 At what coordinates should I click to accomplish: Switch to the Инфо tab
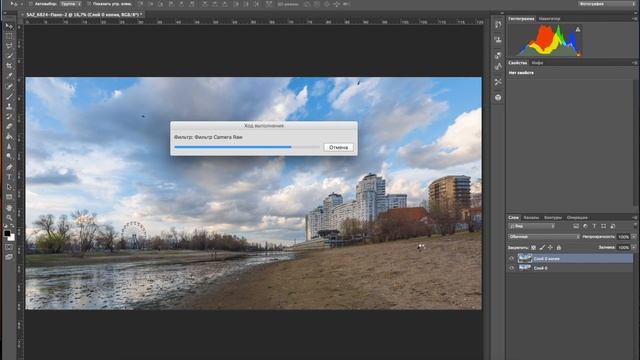coord(537,63)
